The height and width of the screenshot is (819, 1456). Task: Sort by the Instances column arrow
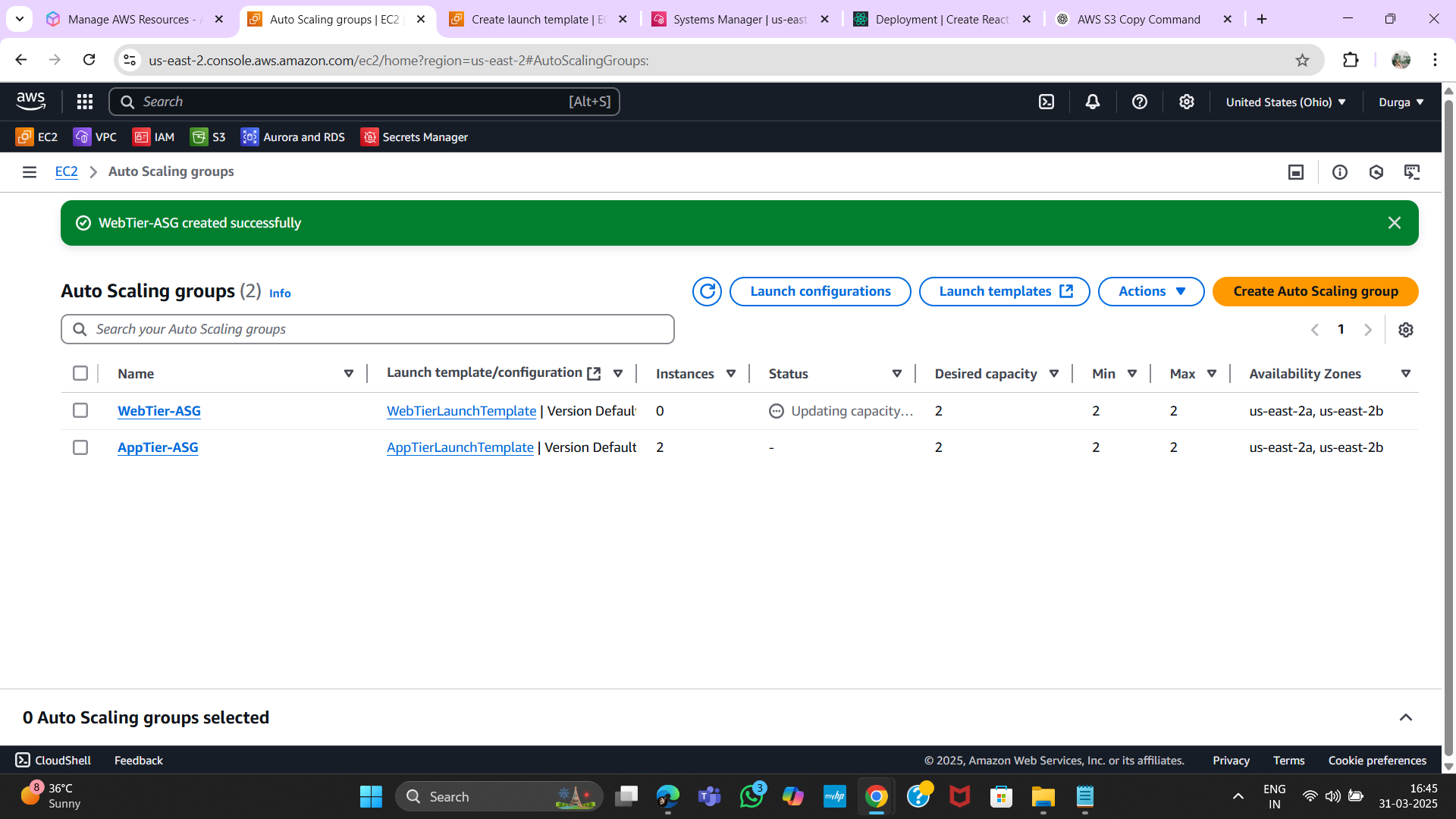pyautogui.click(x=731, y=374)
